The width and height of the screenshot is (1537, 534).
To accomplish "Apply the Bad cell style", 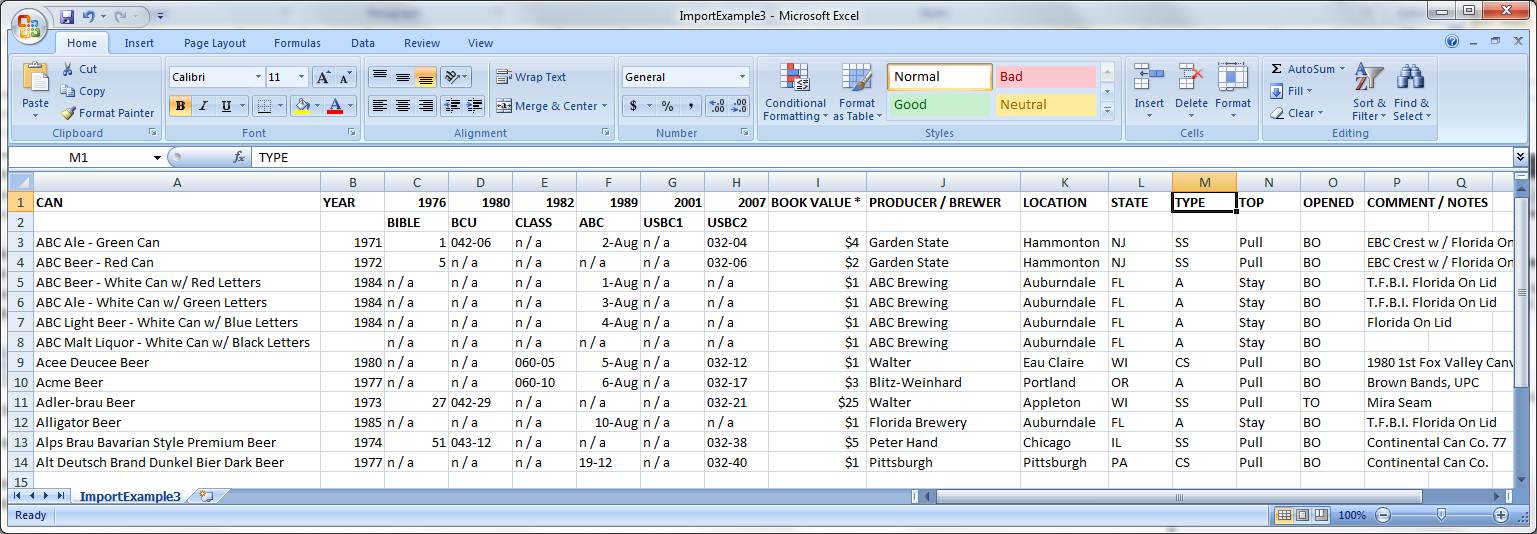I will tap(1046, 77).
